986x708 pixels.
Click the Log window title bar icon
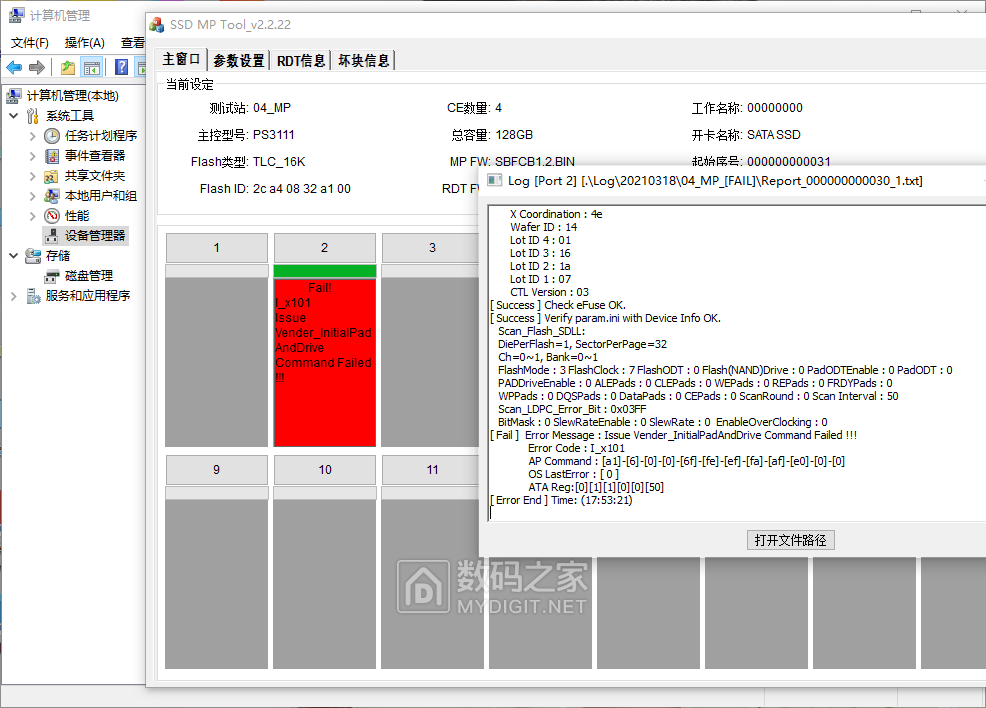coord(495,180)
